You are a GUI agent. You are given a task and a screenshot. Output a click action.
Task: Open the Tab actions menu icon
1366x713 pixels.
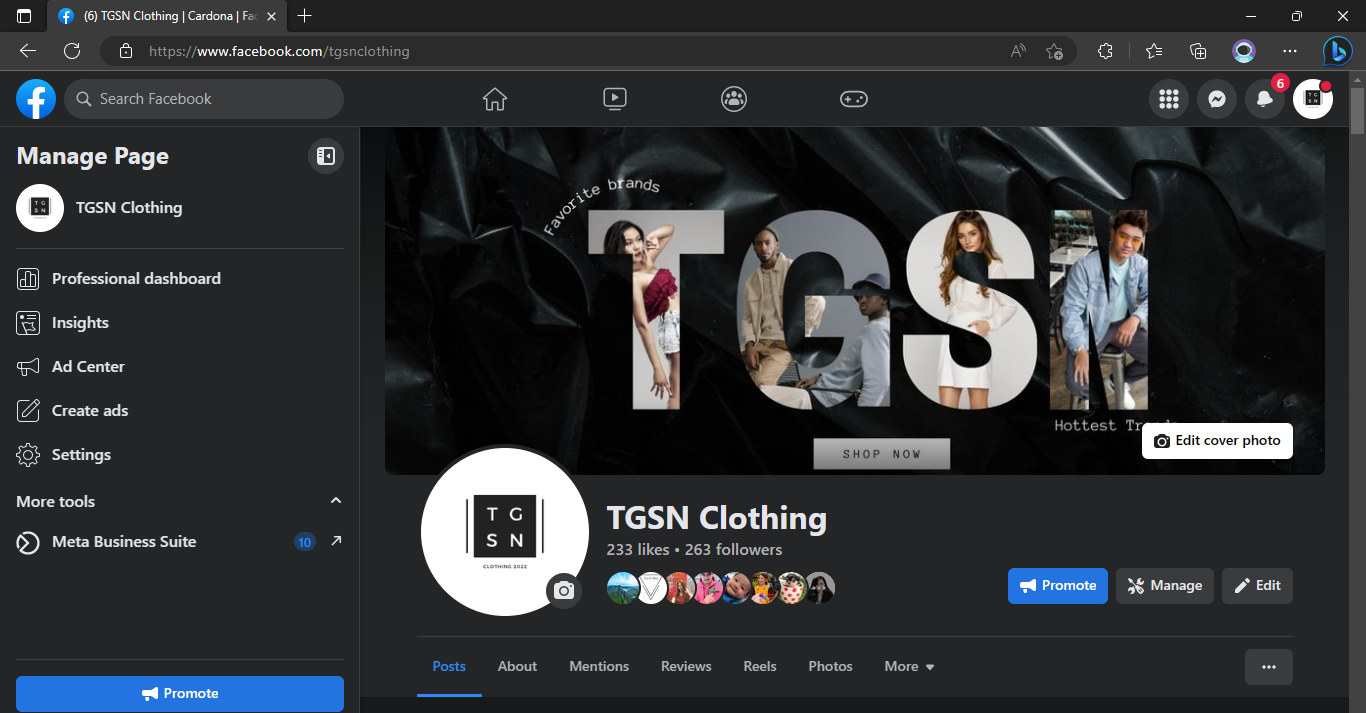pyautogui.click(x=24, y=16)
